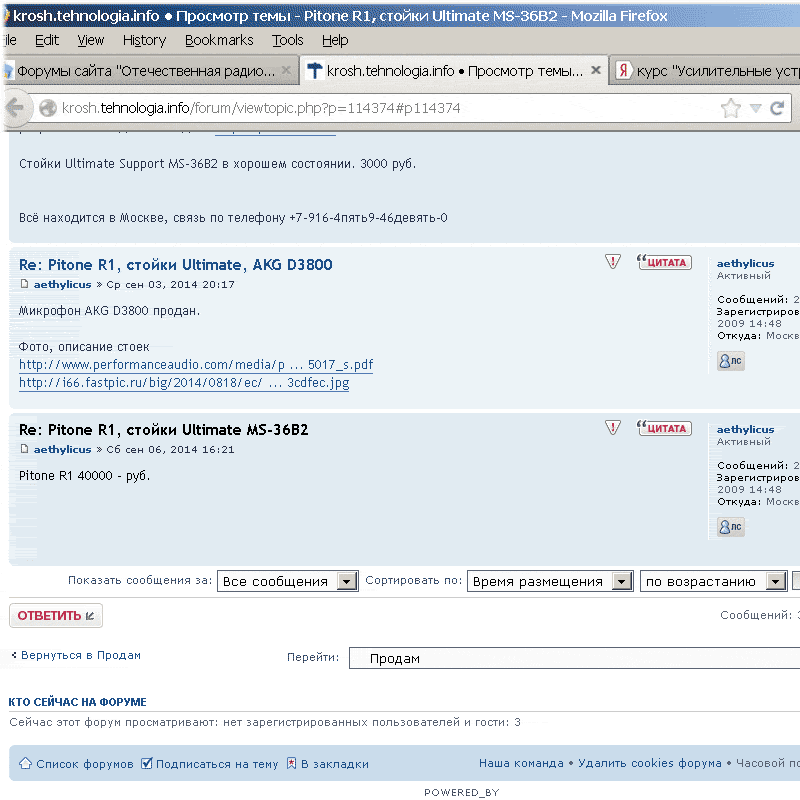Click Вернуться в Продам link
The height and width of the screenshot is (800, 800).
[x=81, y=655]
